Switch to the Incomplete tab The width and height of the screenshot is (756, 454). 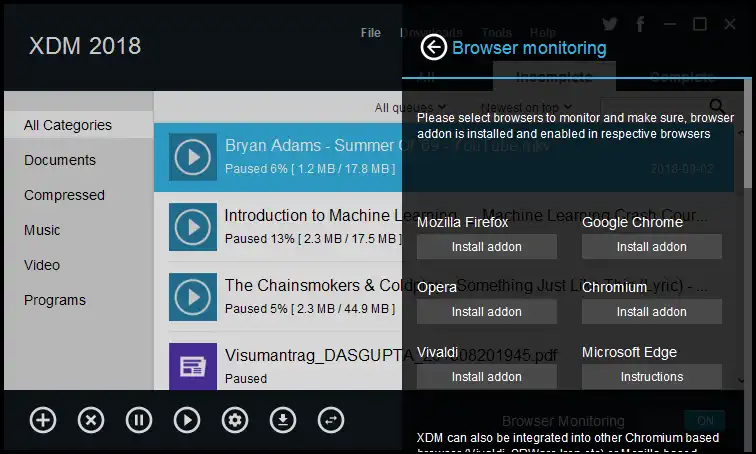(554, 77)
